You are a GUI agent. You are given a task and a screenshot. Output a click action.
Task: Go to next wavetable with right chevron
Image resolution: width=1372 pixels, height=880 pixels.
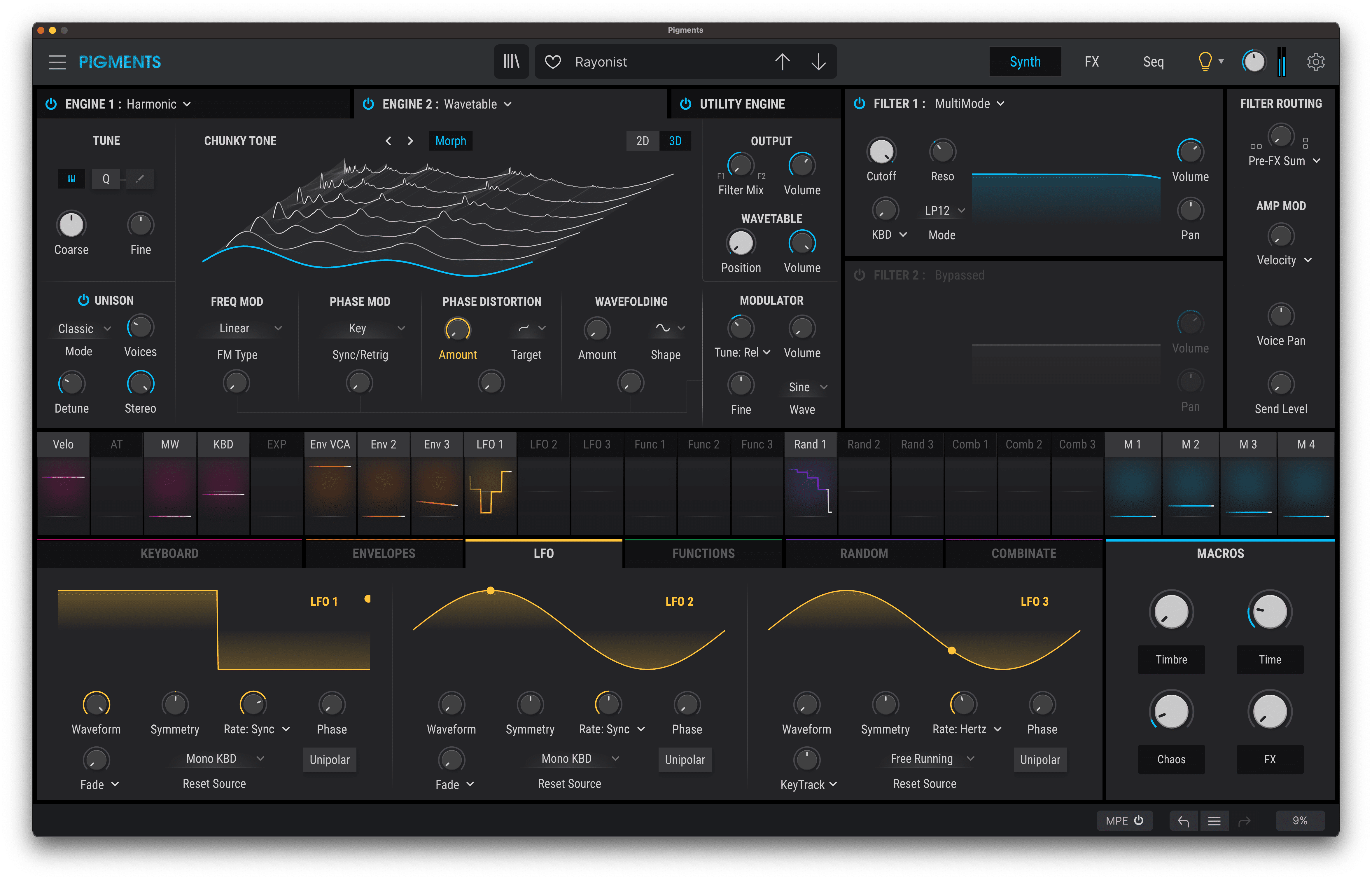(x=409, y=141)
